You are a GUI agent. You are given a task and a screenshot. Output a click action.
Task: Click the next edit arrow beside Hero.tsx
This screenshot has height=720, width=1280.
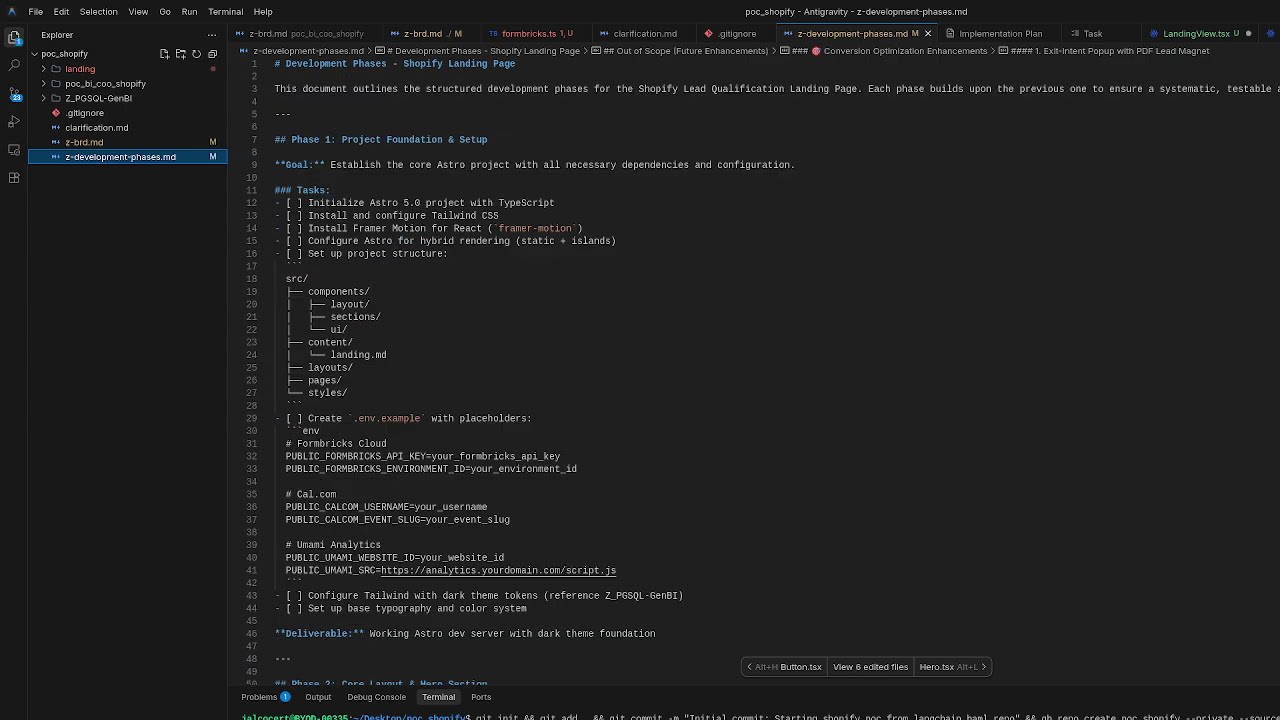pyautogui.click(x=984, y=667)
